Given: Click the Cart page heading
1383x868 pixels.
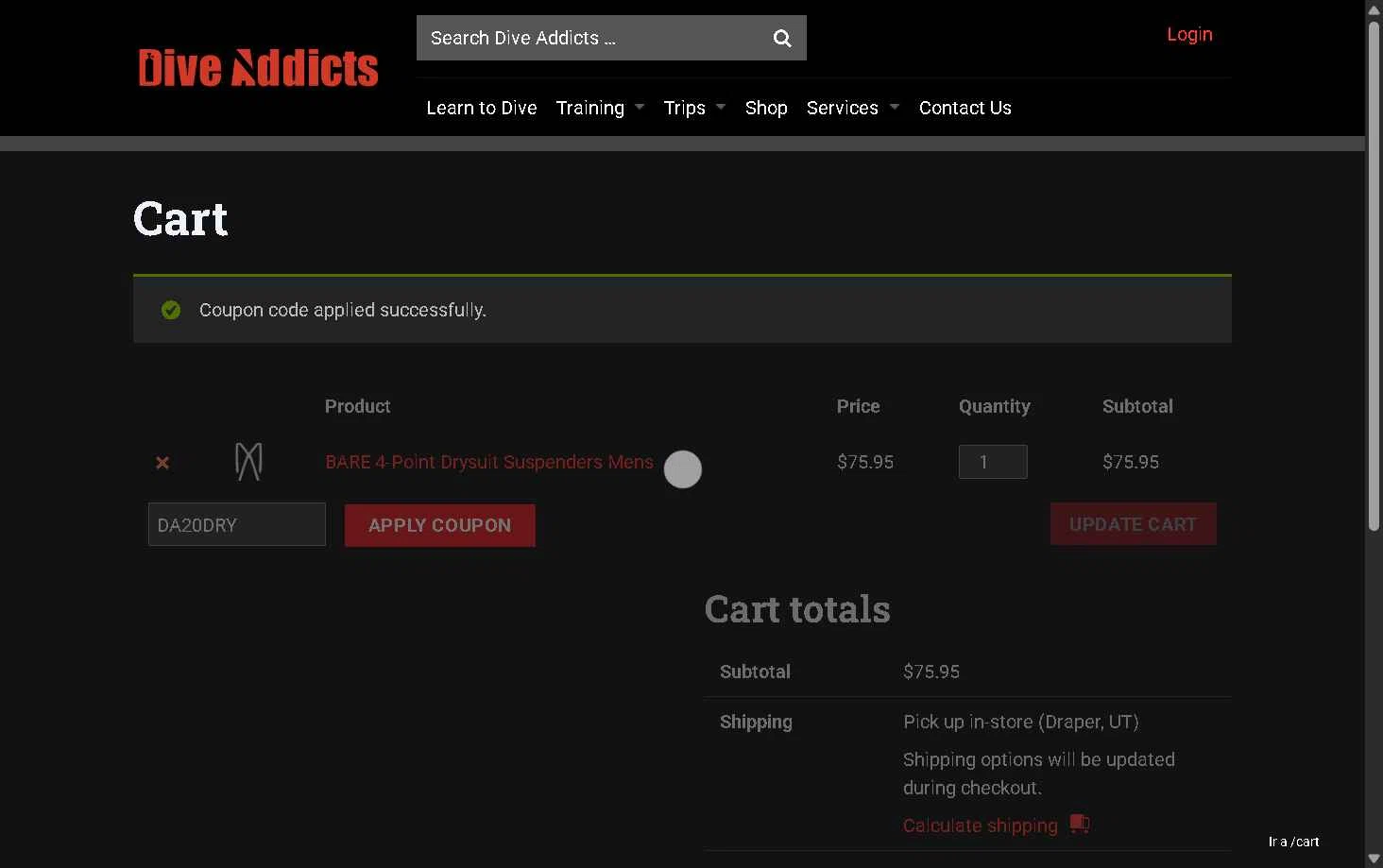Looking at the screenshot, I should pyautogui.click(x=180, y=219).
